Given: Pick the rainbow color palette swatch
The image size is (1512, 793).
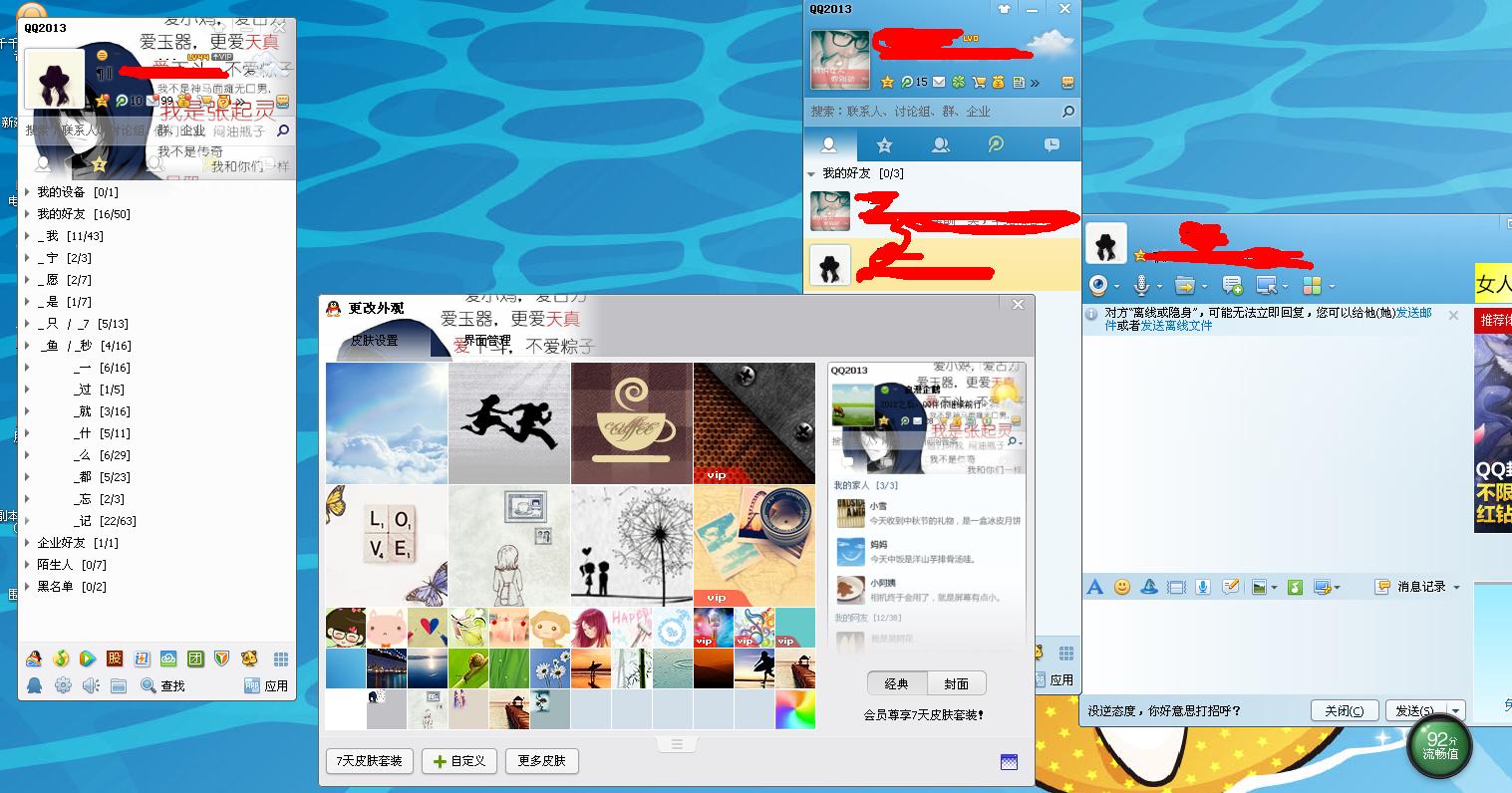Looking at the screenshot, I should coord(795,709).
